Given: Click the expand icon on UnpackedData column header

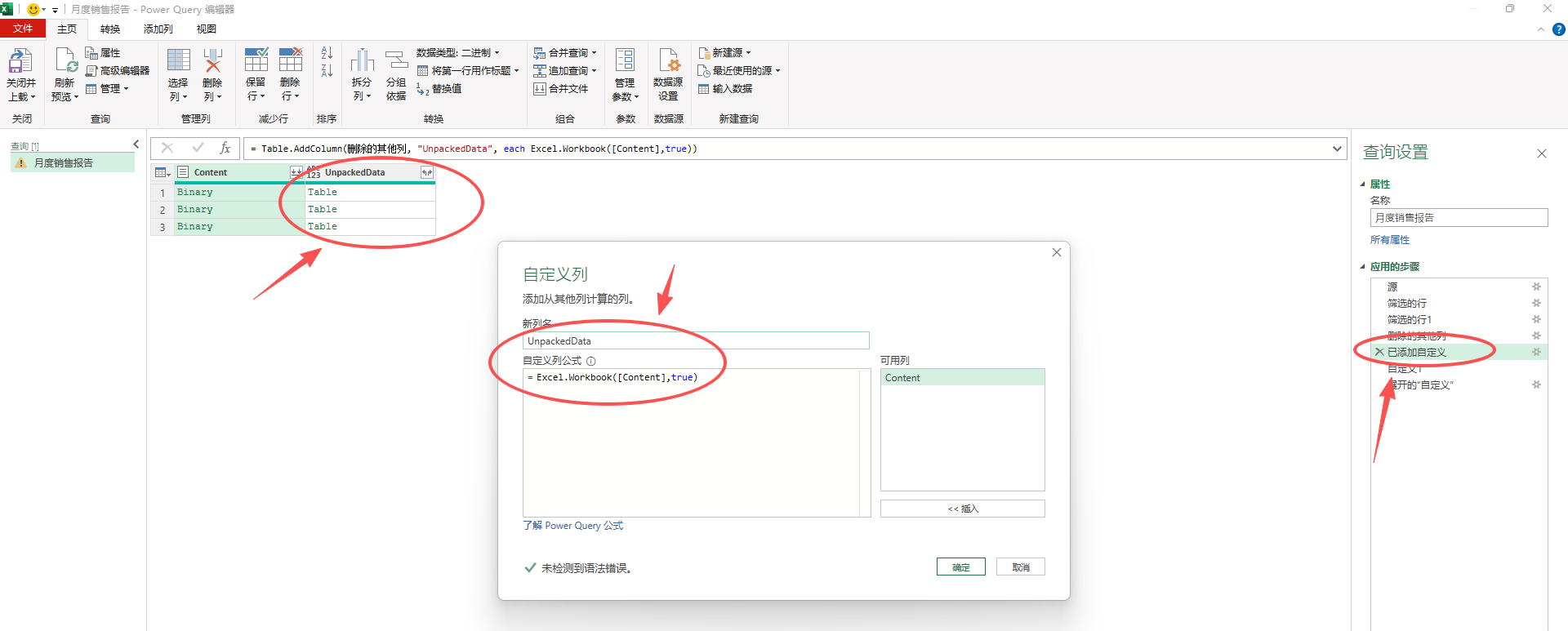Looking at the screenshot, I should [x=426, y=172].
